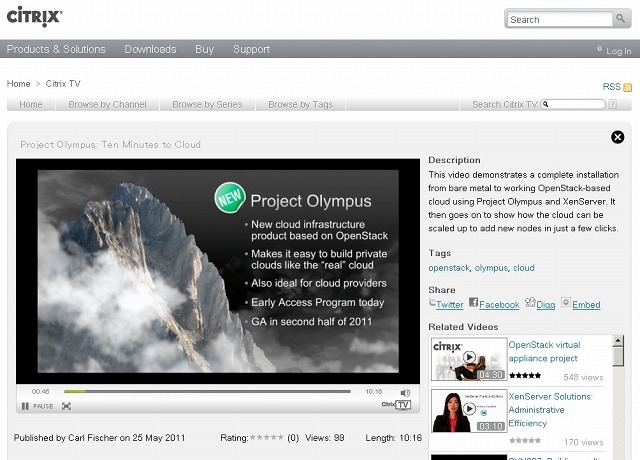Viewport: 640px width, 460px height.
Task: Click the olympus tag
Action: [491, 268]
